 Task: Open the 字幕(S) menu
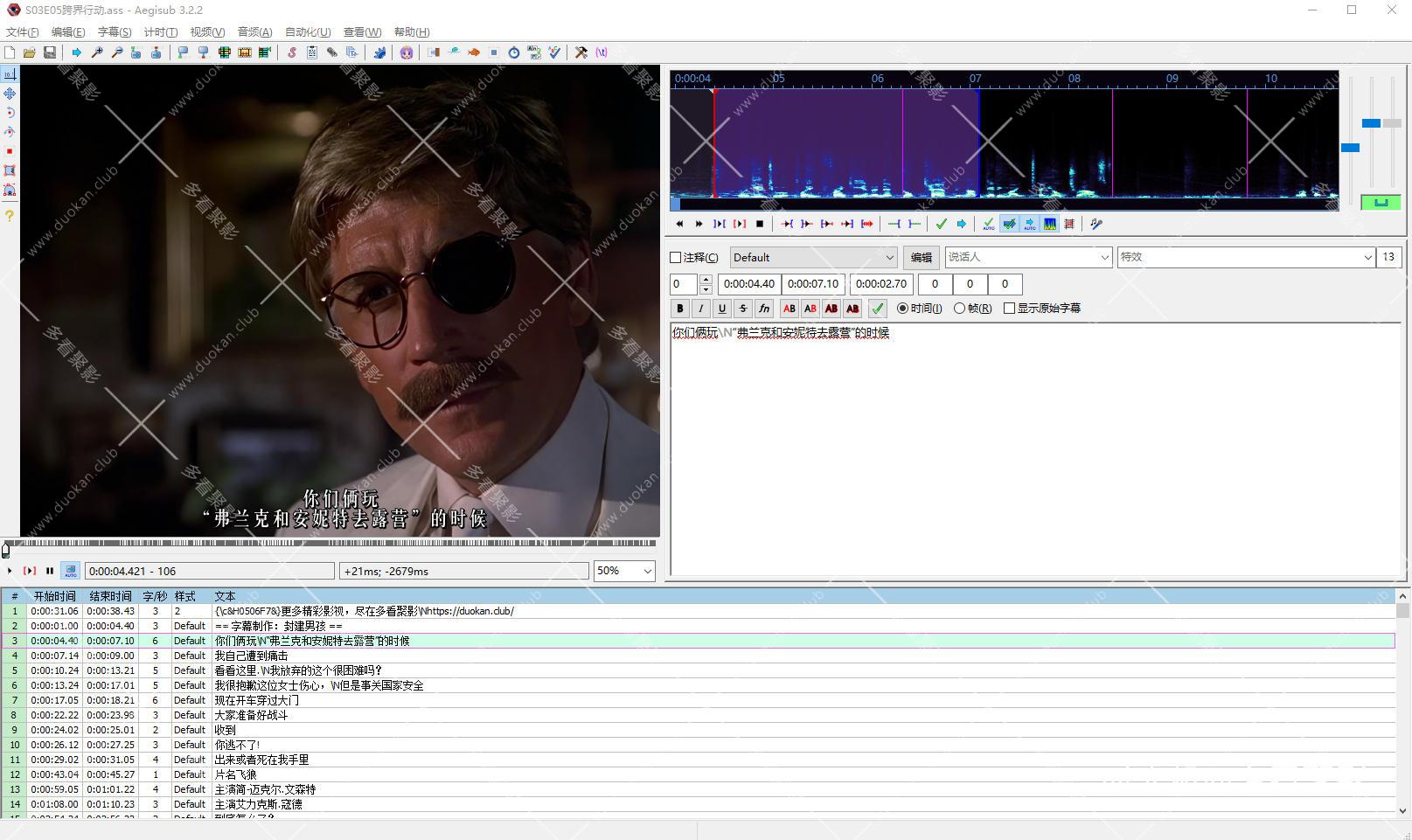(x=114, y=32)
